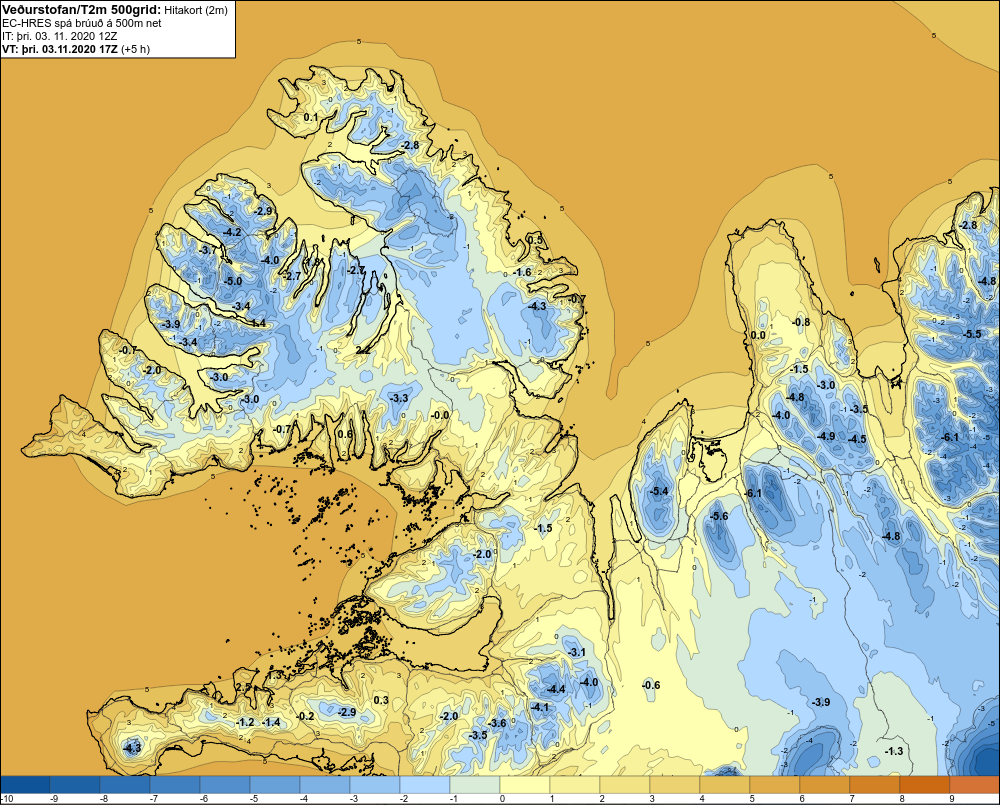This screenshot has height=805, width=1000.
Task: Click the legend swatch between -2 and -1
Action: (x=425, y=784)
